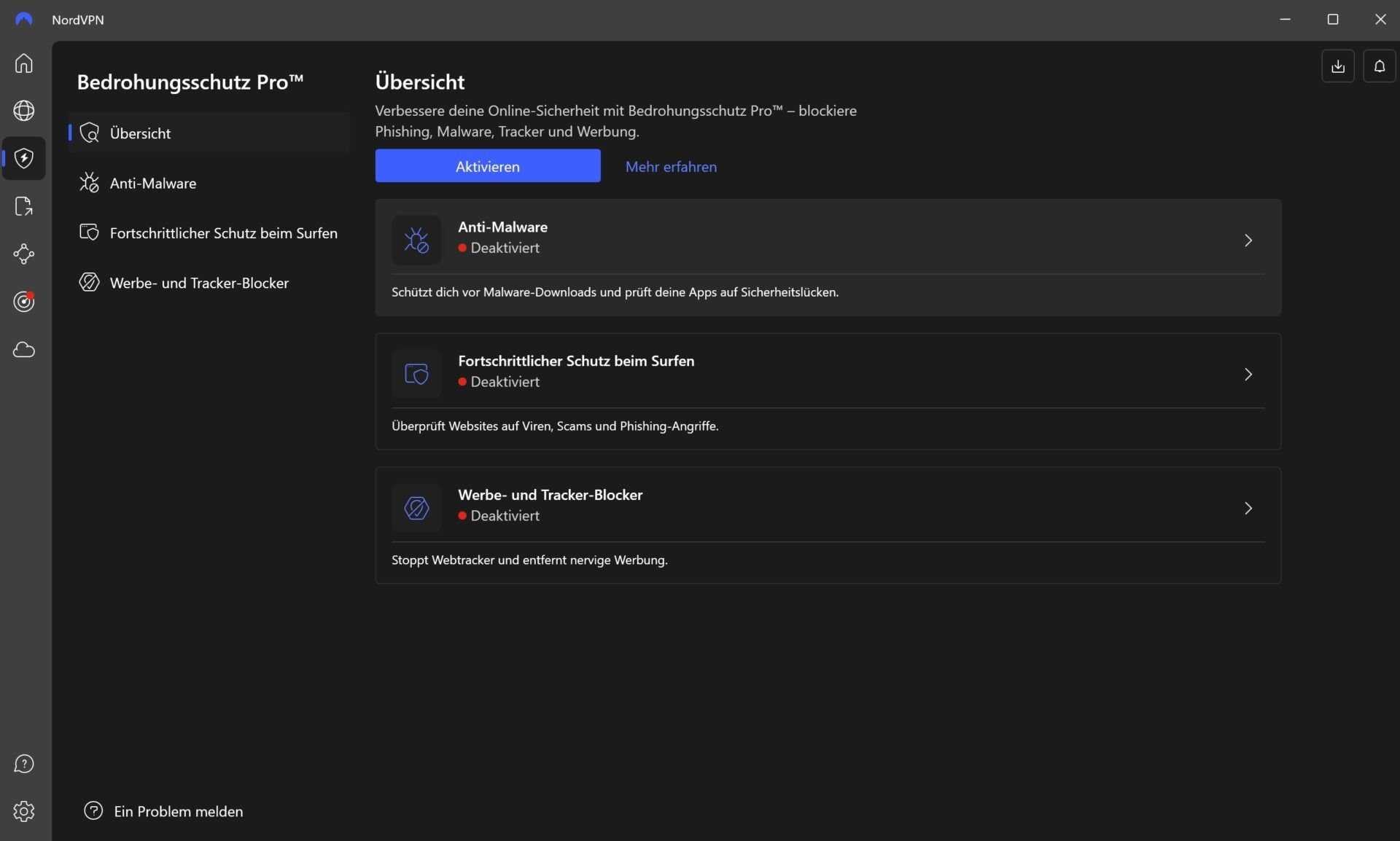Click the Aktivieren button

point(488,165)
